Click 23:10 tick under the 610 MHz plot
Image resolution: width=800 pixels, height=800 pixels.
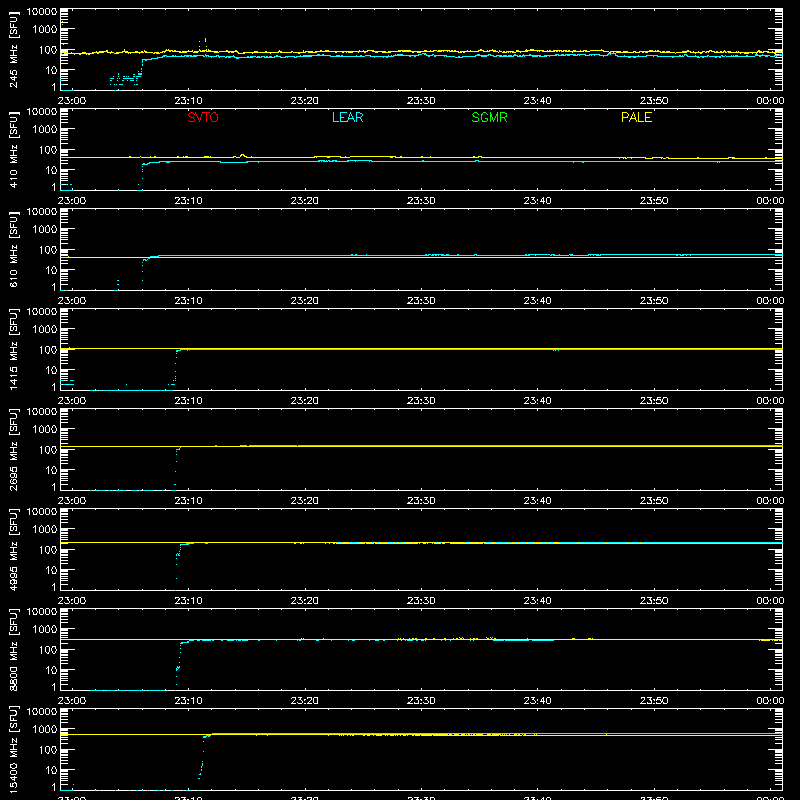point(188,301)
